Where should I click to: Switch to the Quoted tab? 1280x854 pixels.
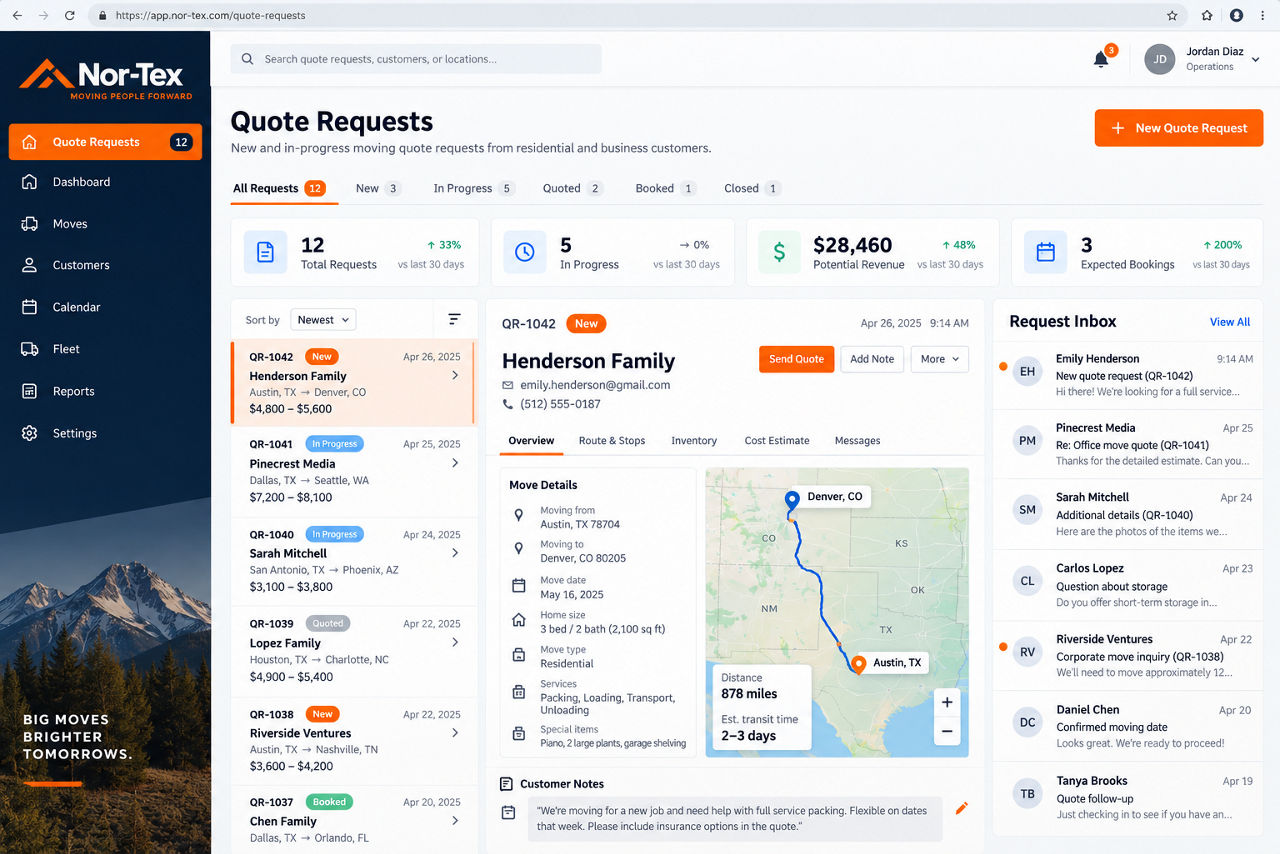573,188
